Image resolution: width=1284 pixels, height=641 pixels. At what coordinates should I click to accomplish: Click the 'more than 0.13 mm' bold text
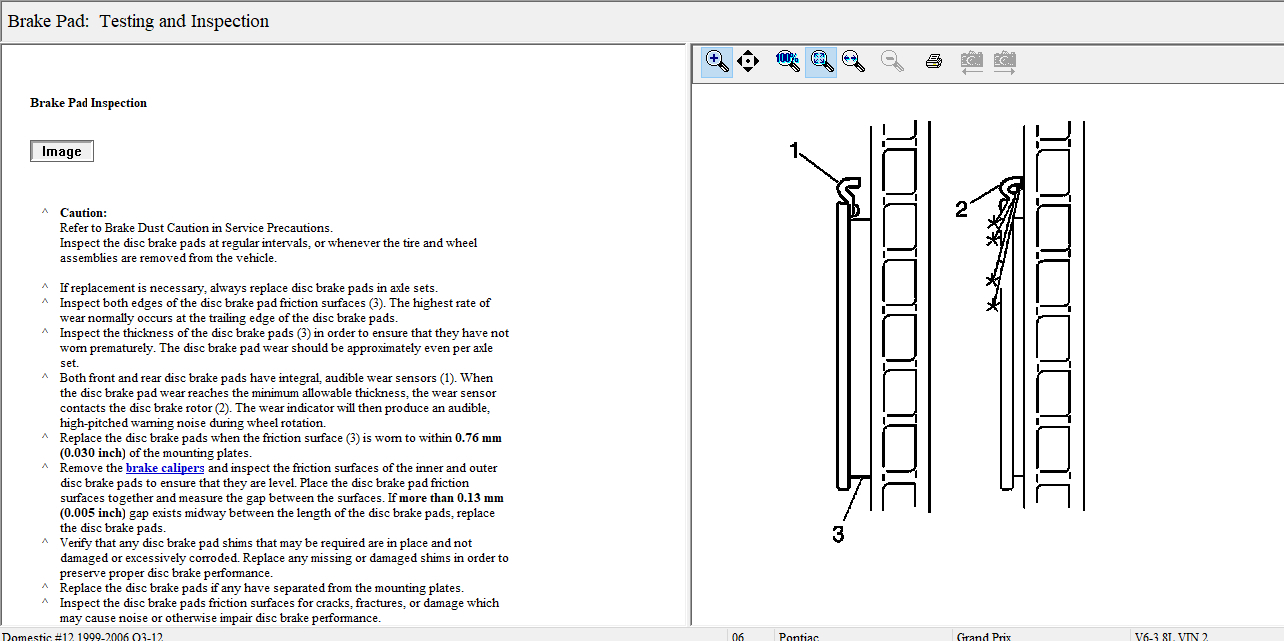point(452,498)
